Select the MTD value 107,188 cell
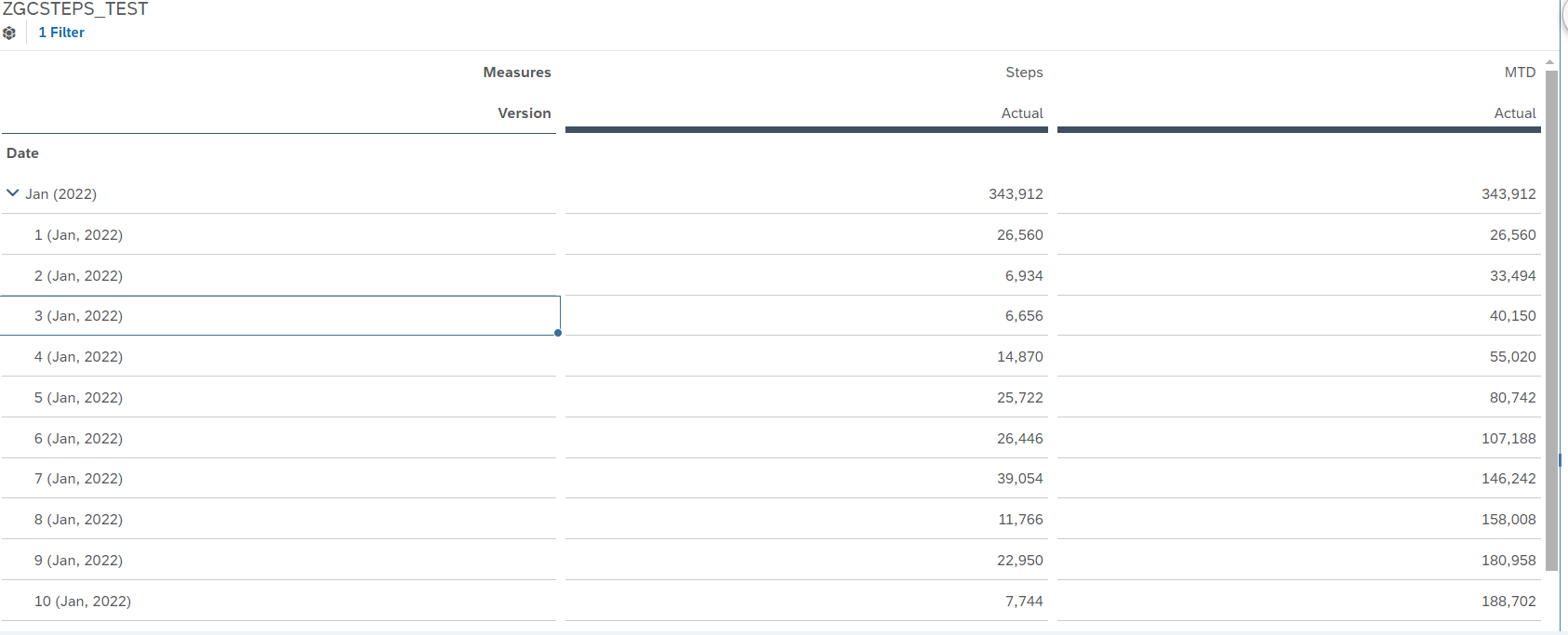1568x635 pixels. click(1508, 439)
